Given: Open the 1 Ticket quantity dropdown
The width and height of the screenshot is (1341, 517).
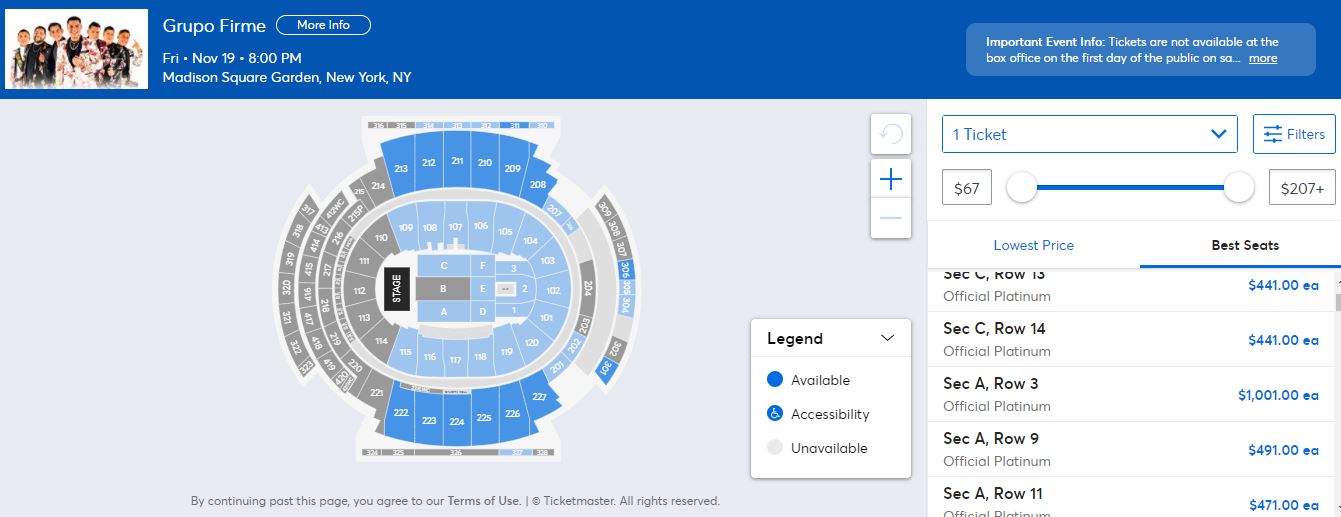Looking at the screenshot, I should [1090, 134].
